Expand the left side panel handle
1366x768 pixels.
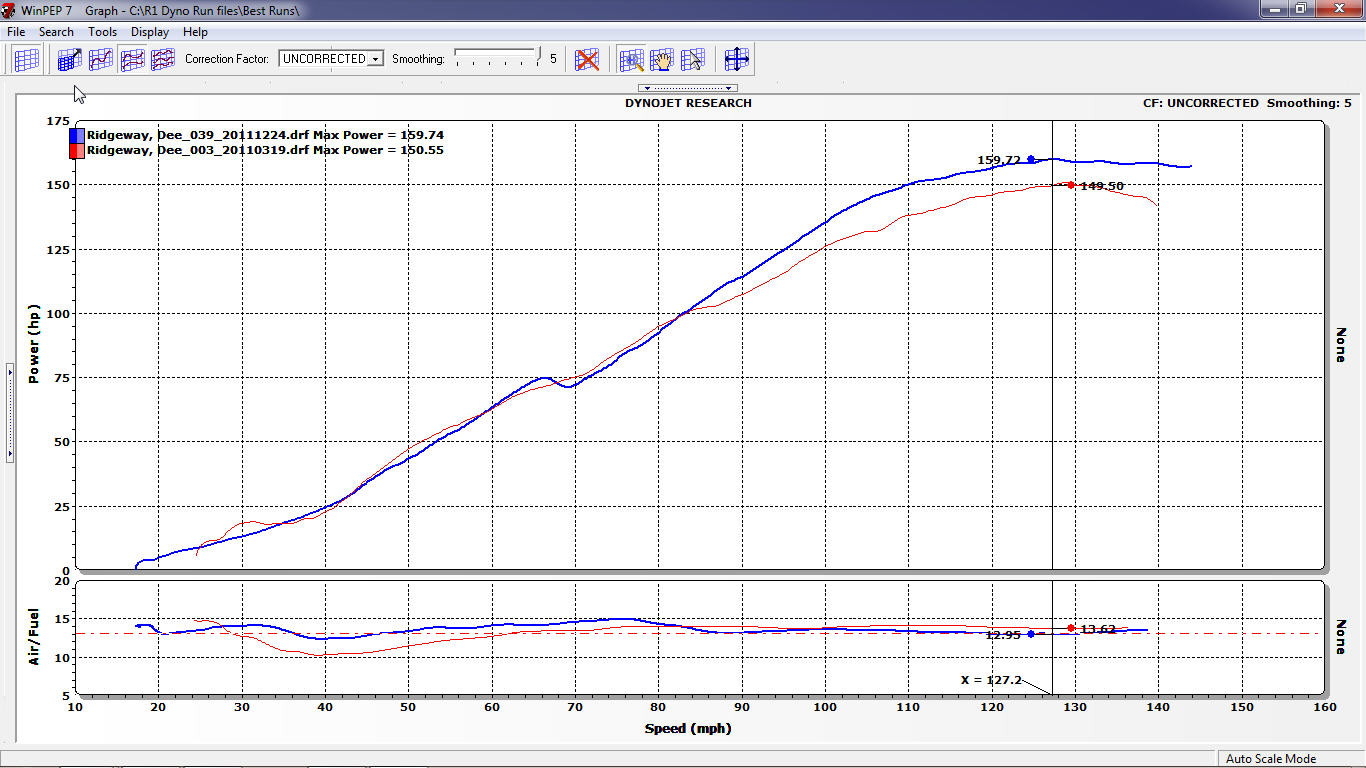coord(10,412)
